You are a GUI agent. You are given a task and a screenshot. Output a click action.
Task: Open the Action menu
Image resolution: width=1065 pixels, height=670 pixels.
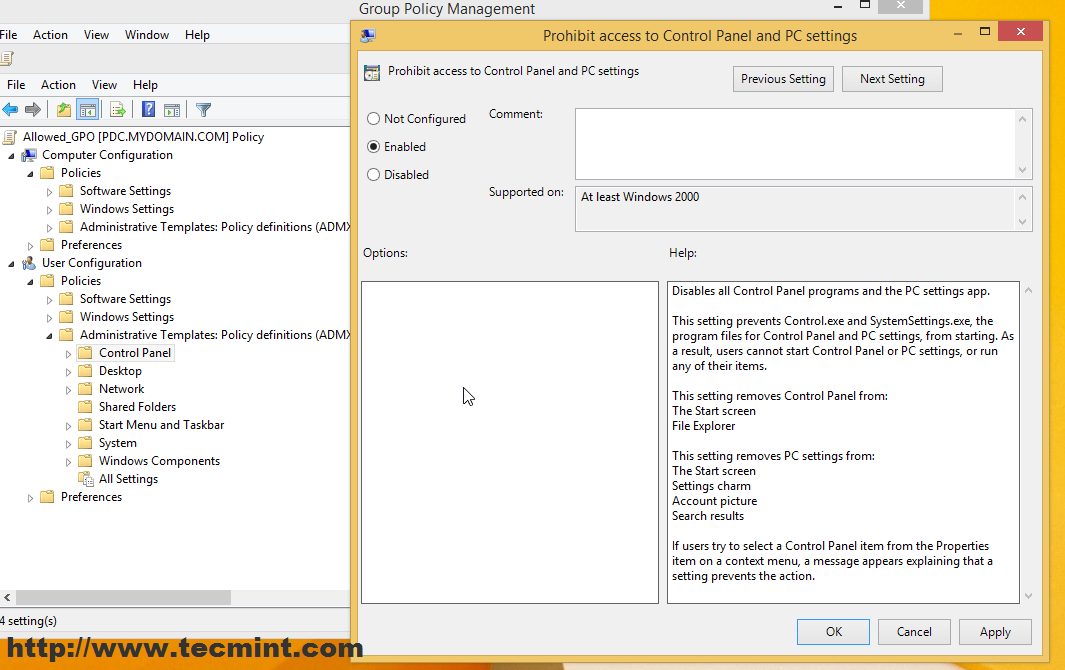tap(58, 84)
